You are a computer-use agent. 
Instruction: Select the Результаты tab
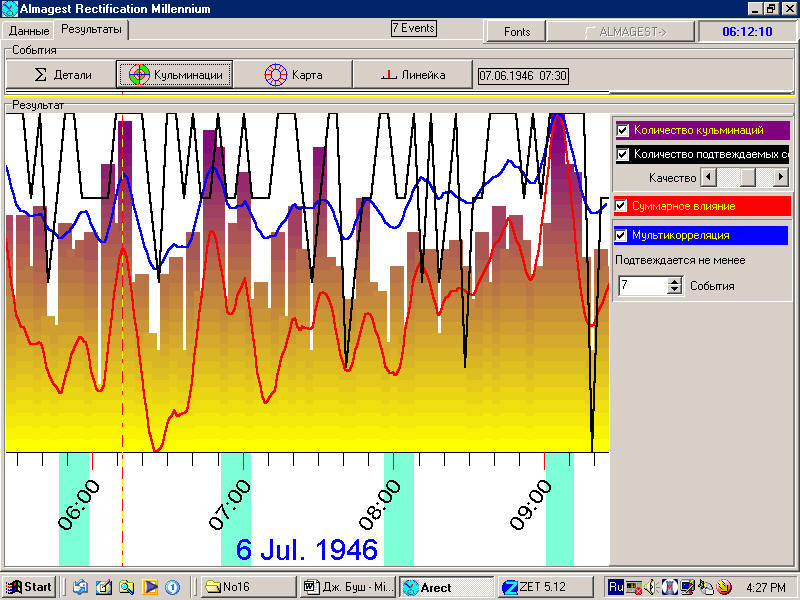click(x=91, y=30)
